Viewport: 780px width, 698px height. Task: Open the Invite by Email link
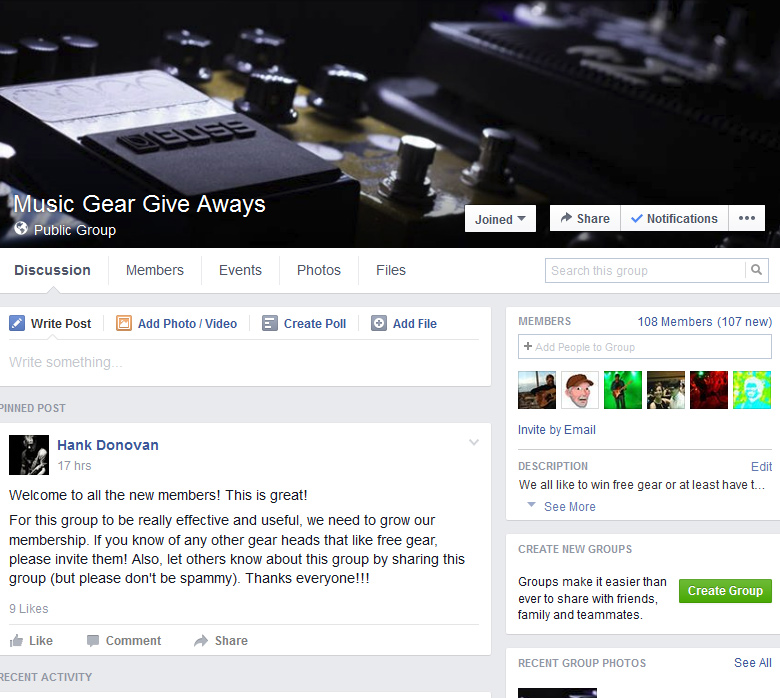(x=557, y=430)
